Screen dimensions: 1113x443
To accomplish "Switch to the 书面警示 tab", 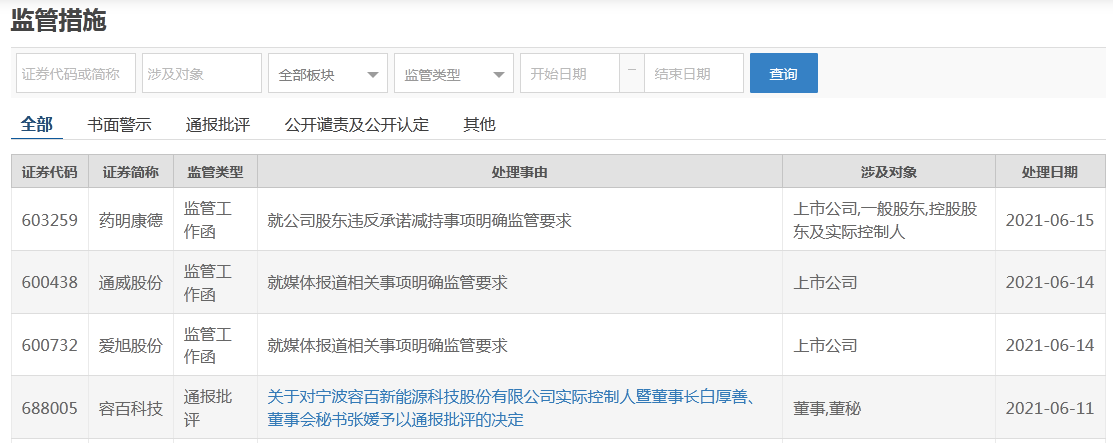I will (119, 125).
